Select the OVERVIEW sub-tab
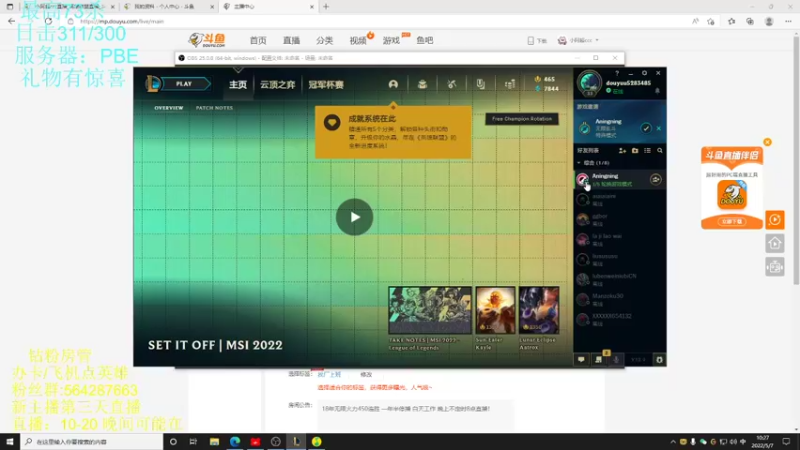The image size is (800, 450). click(169, 108)
